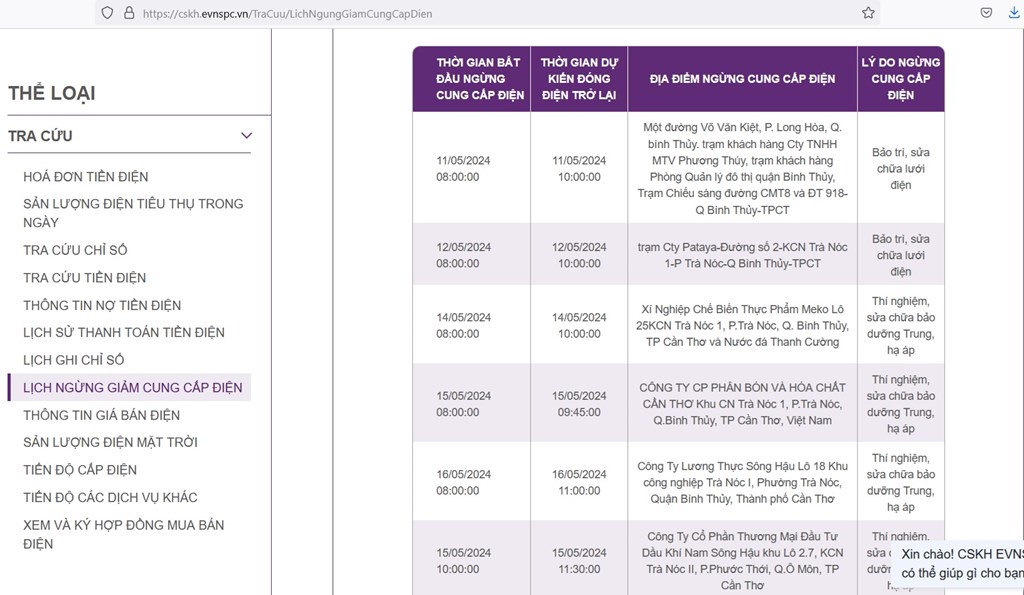
Task: Click restore time 15/05/2024 09:45:00
Action: coord(579,404)
